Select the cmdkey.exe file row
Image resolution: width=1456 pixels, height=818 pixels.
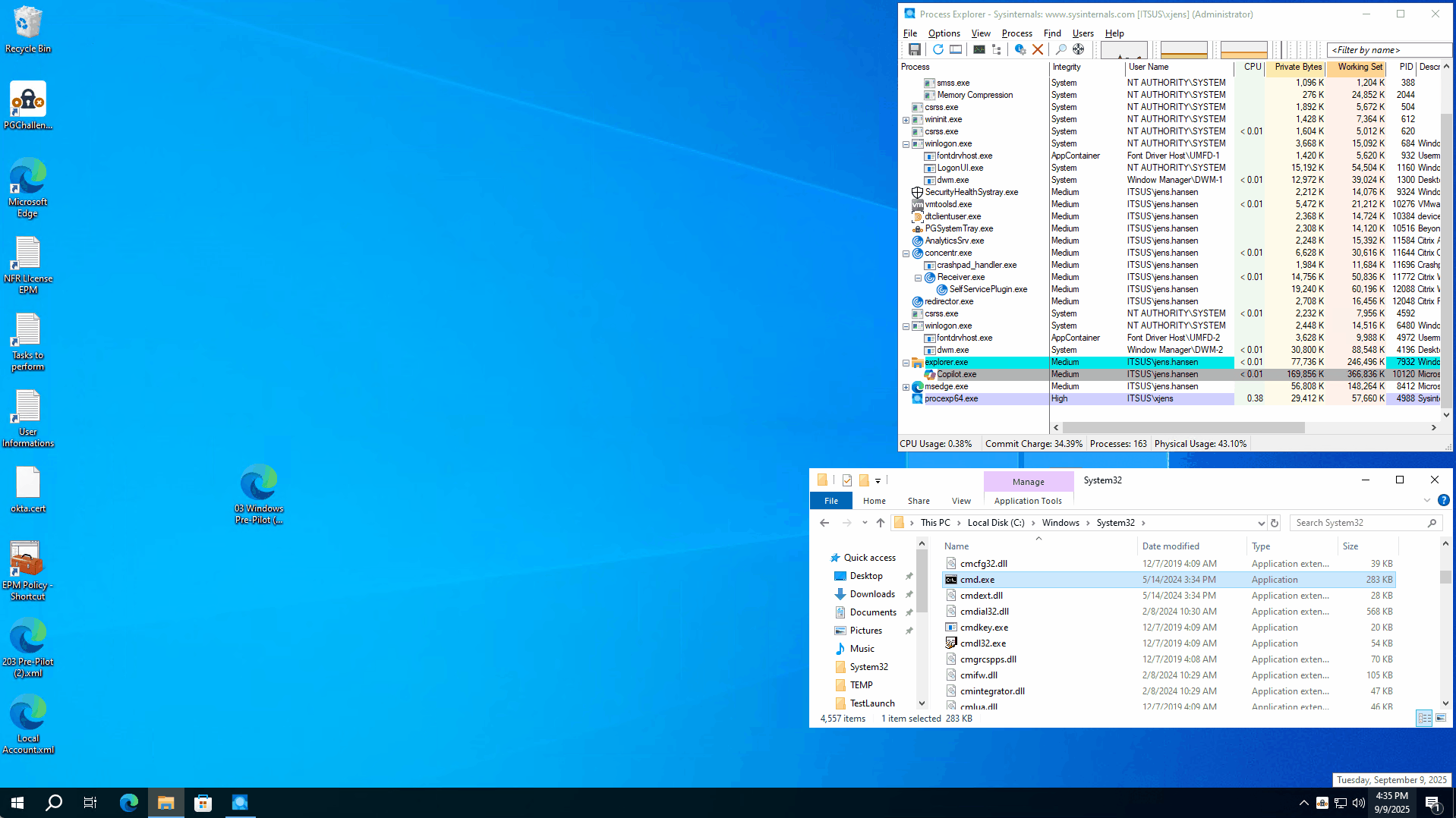tap(1168, 628)
